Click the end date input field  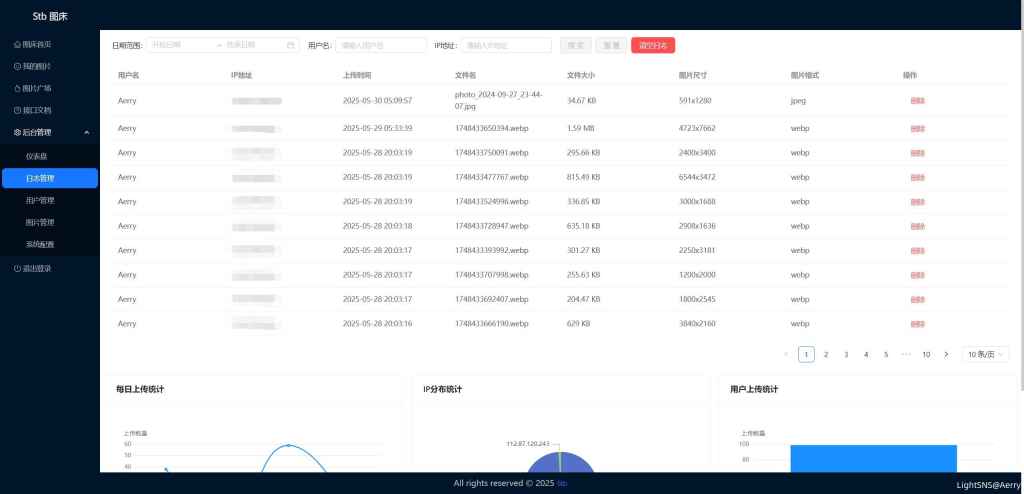tap(253, 45)
